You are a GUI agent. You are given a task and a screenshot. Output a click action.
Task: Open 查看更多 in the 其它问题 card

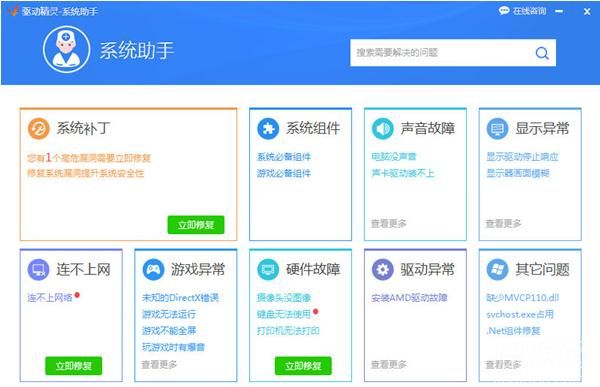pos(504,364)
